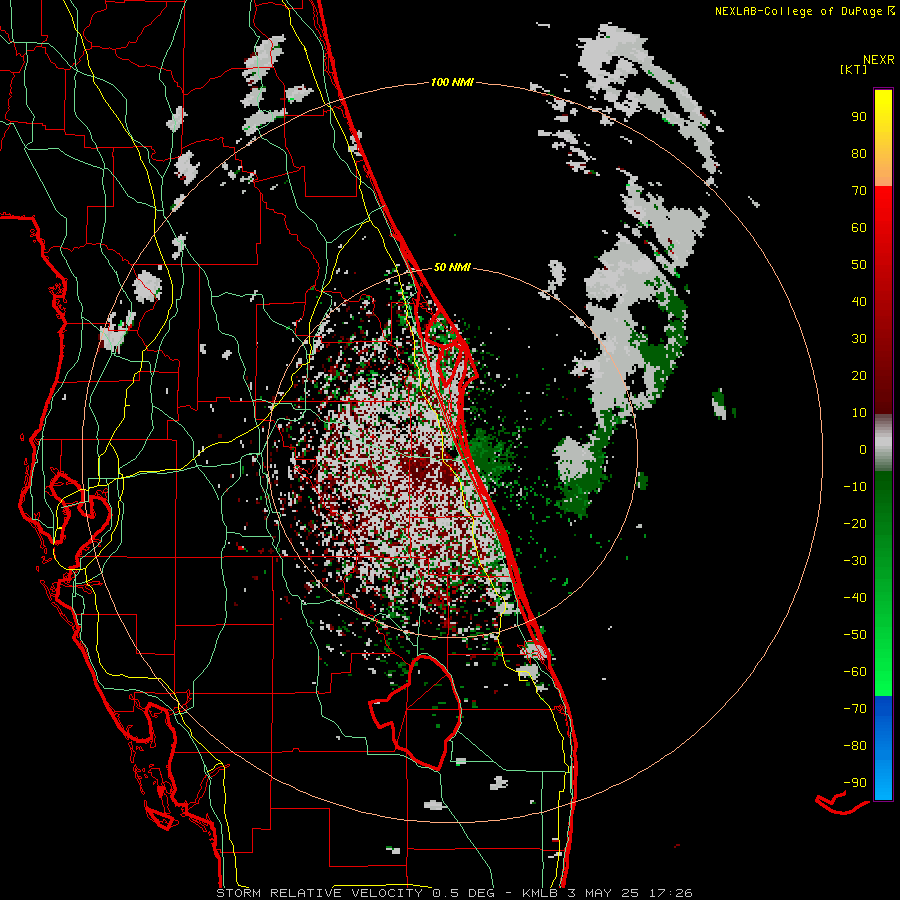Click the '20' value on the velocity scale
The width and height of the screenshot is (900, 900).
click(x=859, y=375)
